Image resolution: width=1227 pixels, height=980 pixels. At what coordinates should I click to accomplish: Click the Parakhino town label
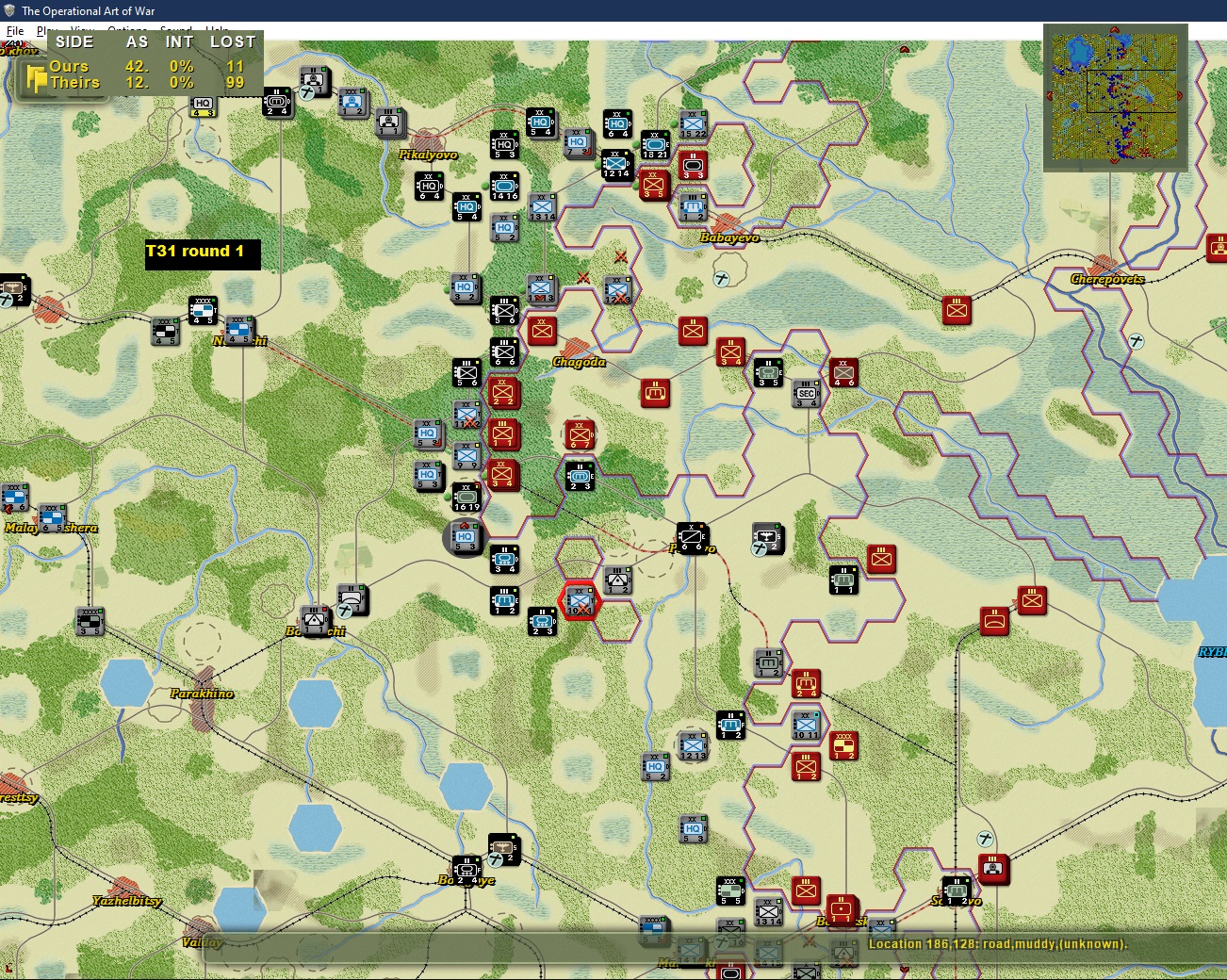(x=202, y=694)
